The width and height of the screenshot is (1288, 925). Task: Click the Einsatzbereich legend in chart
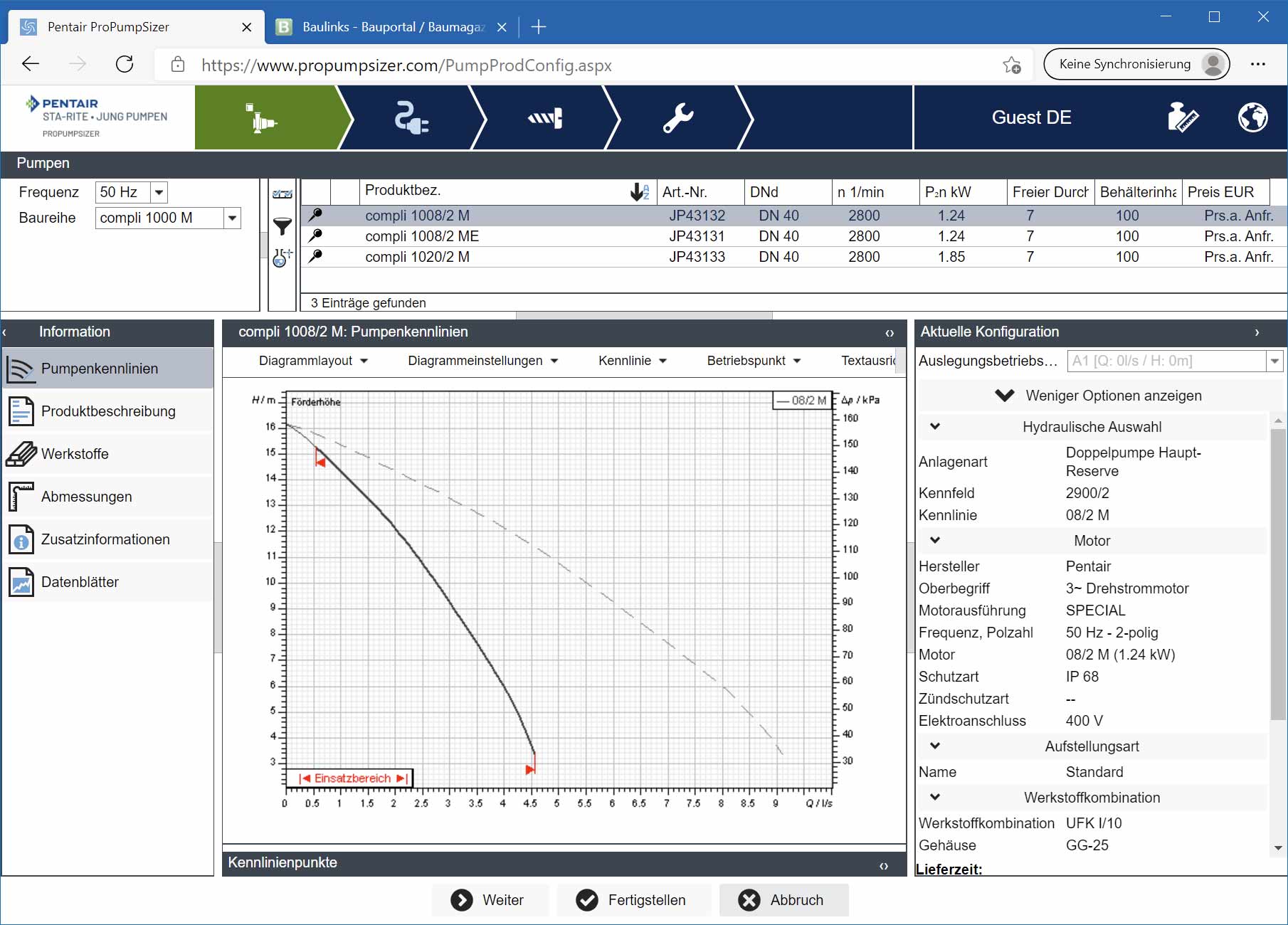350,778
